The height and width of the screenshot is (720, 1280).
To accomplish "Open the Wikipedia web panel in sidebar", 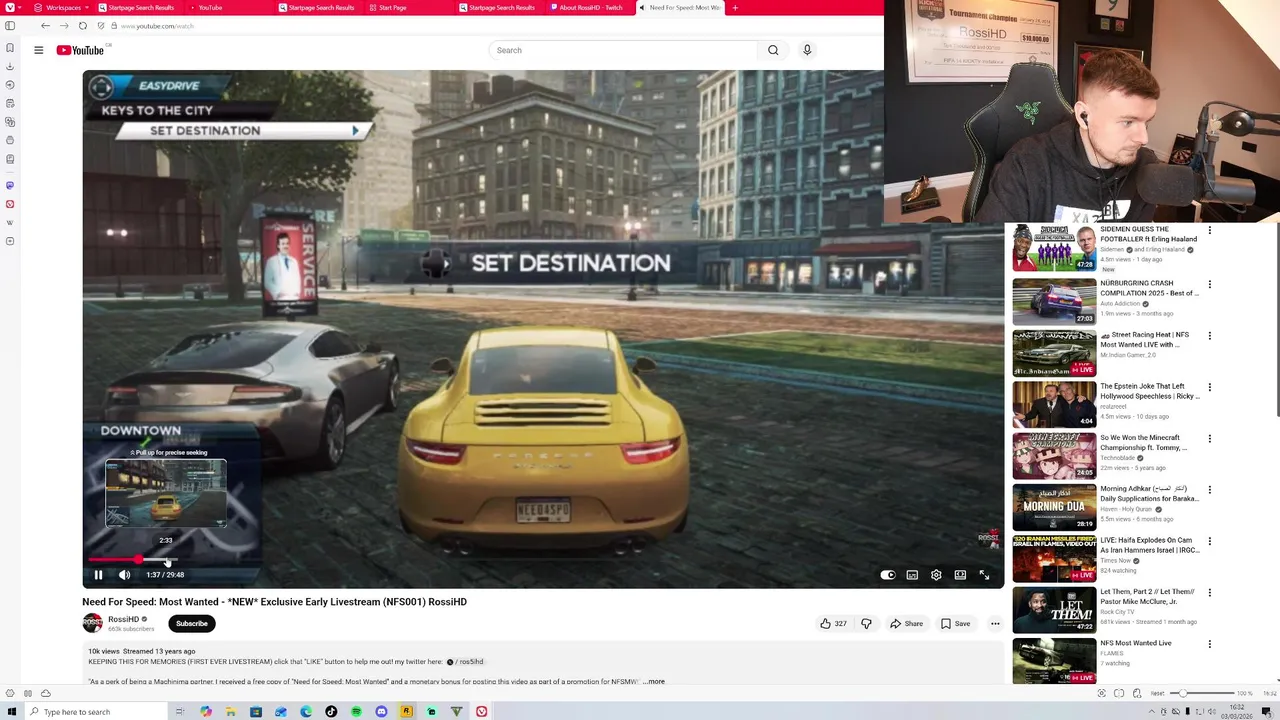I will click(10, 222).
